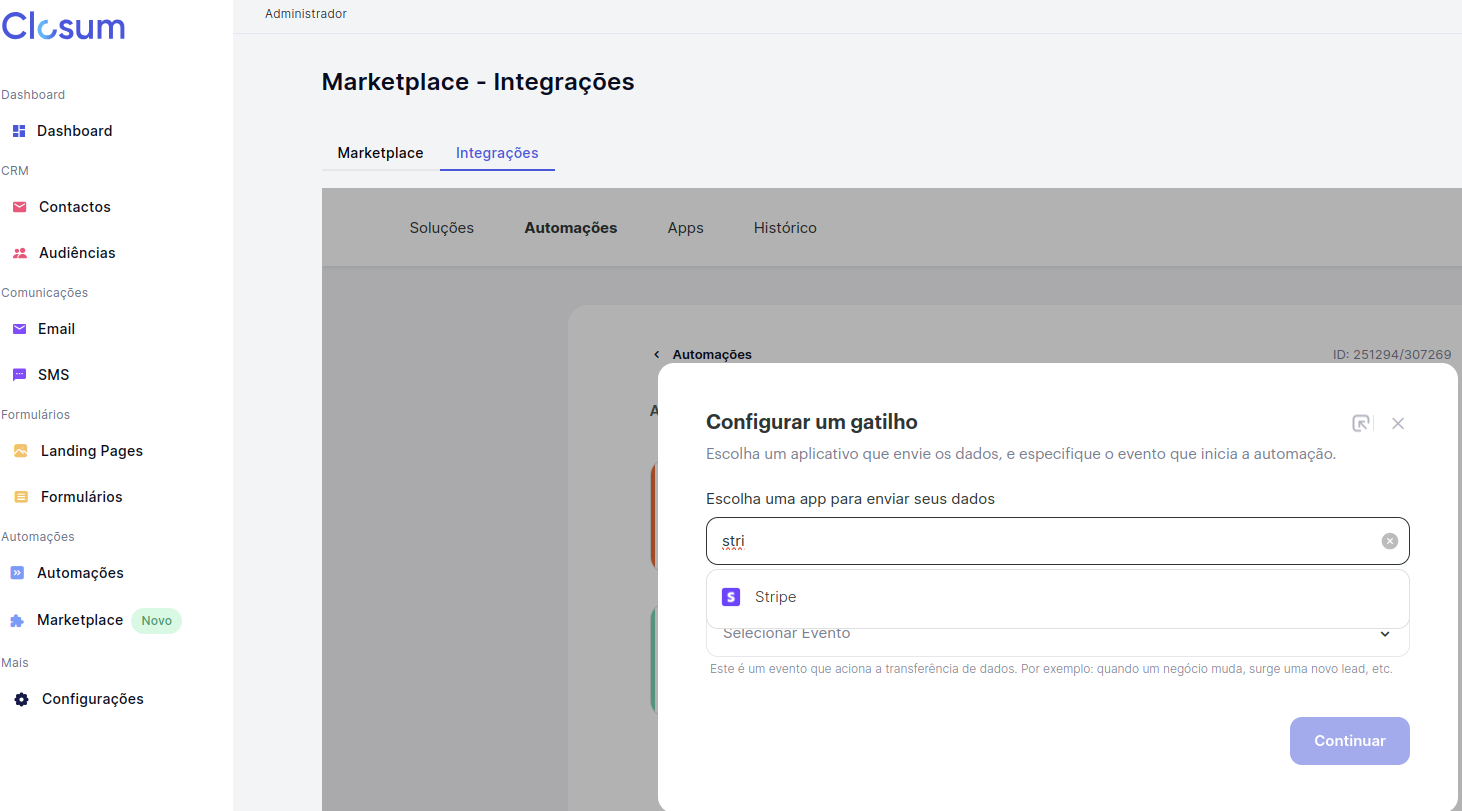Open Dashboard from the sidebar
The height and width of the screenshot is (811, 1462).
pos(75,131)
